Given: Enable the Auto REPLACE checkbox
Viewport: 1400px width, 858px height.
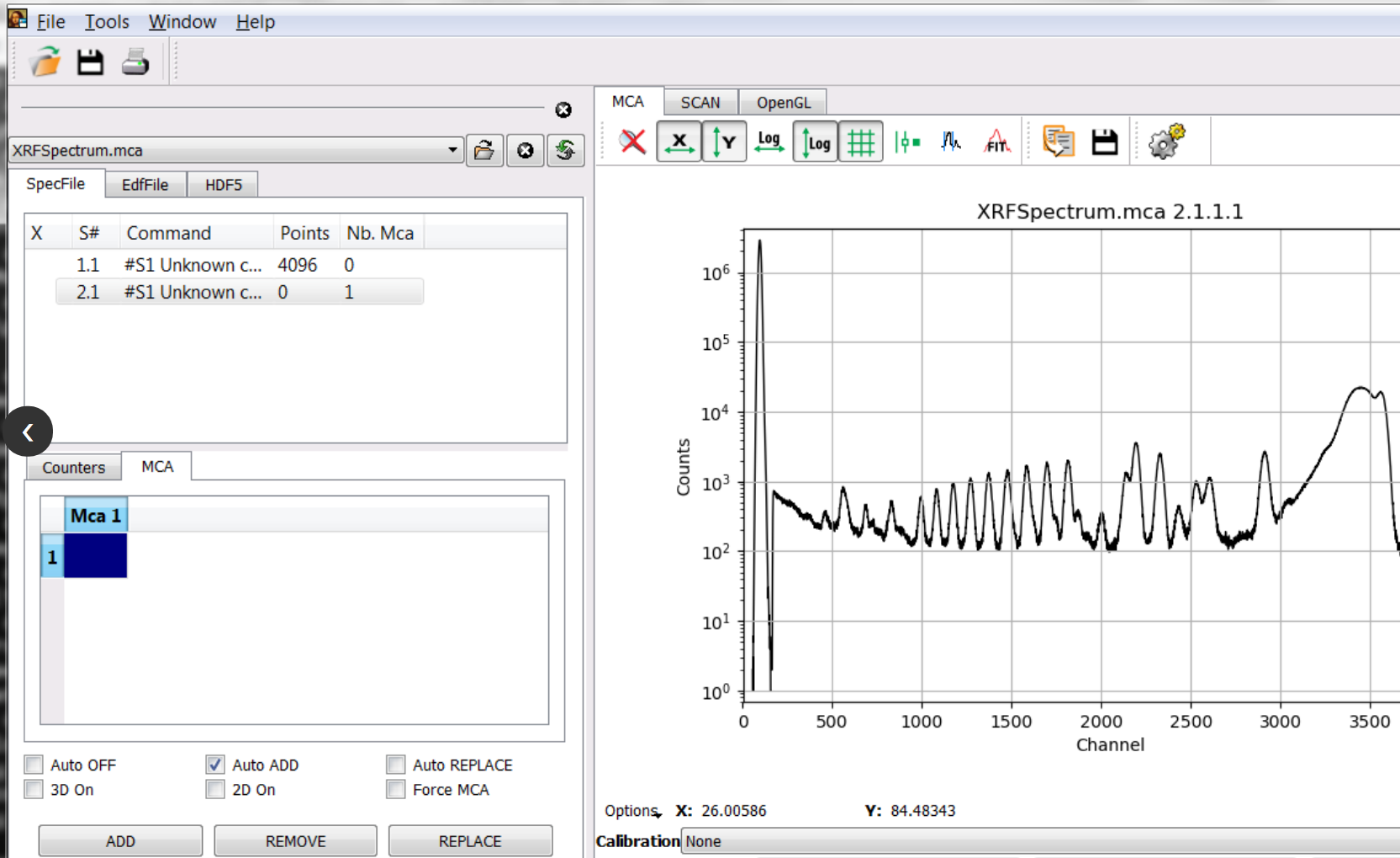Looking at the screenshot, I should [395, 764].
